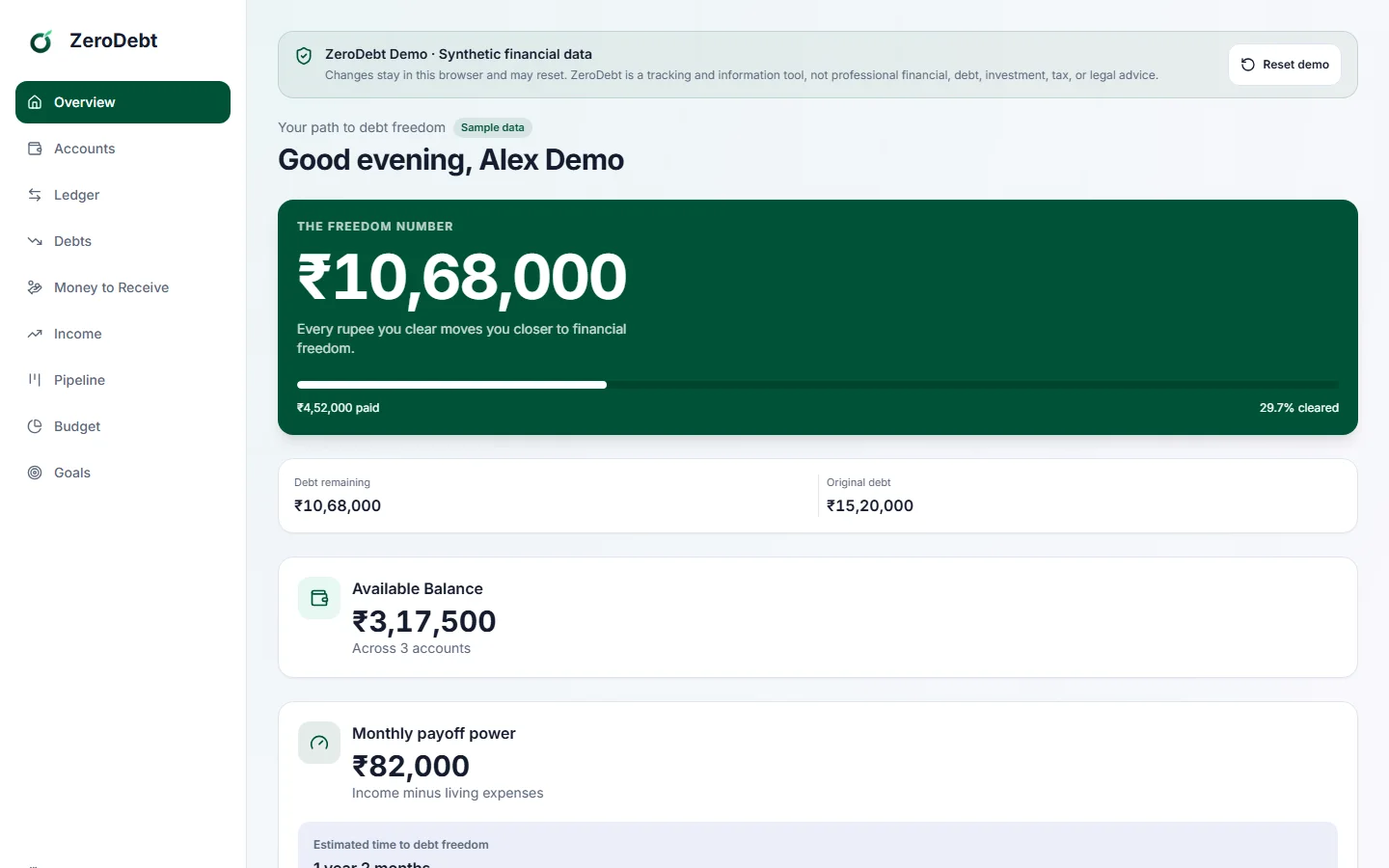
Task: Click the ZeroDebt brand name
Action: (x=114, y=41)
